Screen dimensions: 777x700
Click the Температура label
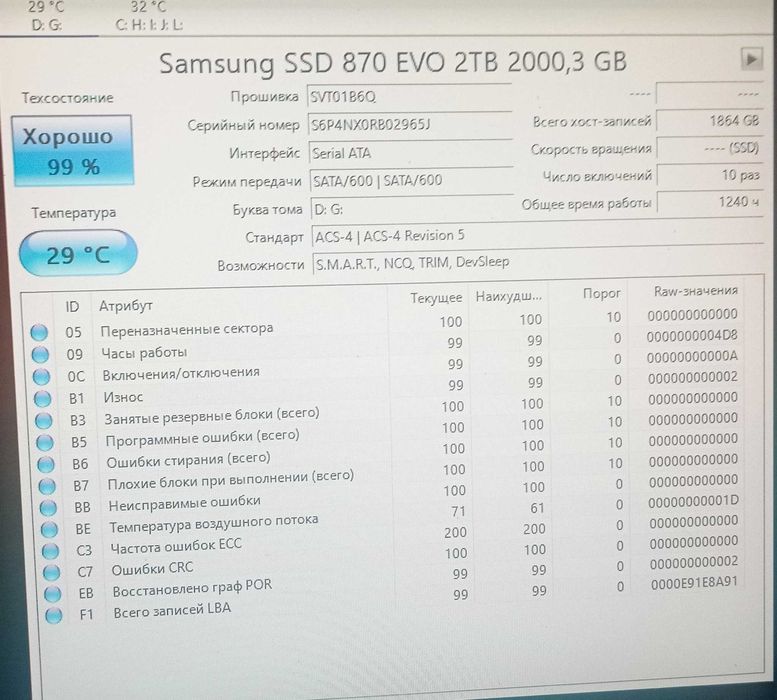click(x=73, y=213)
